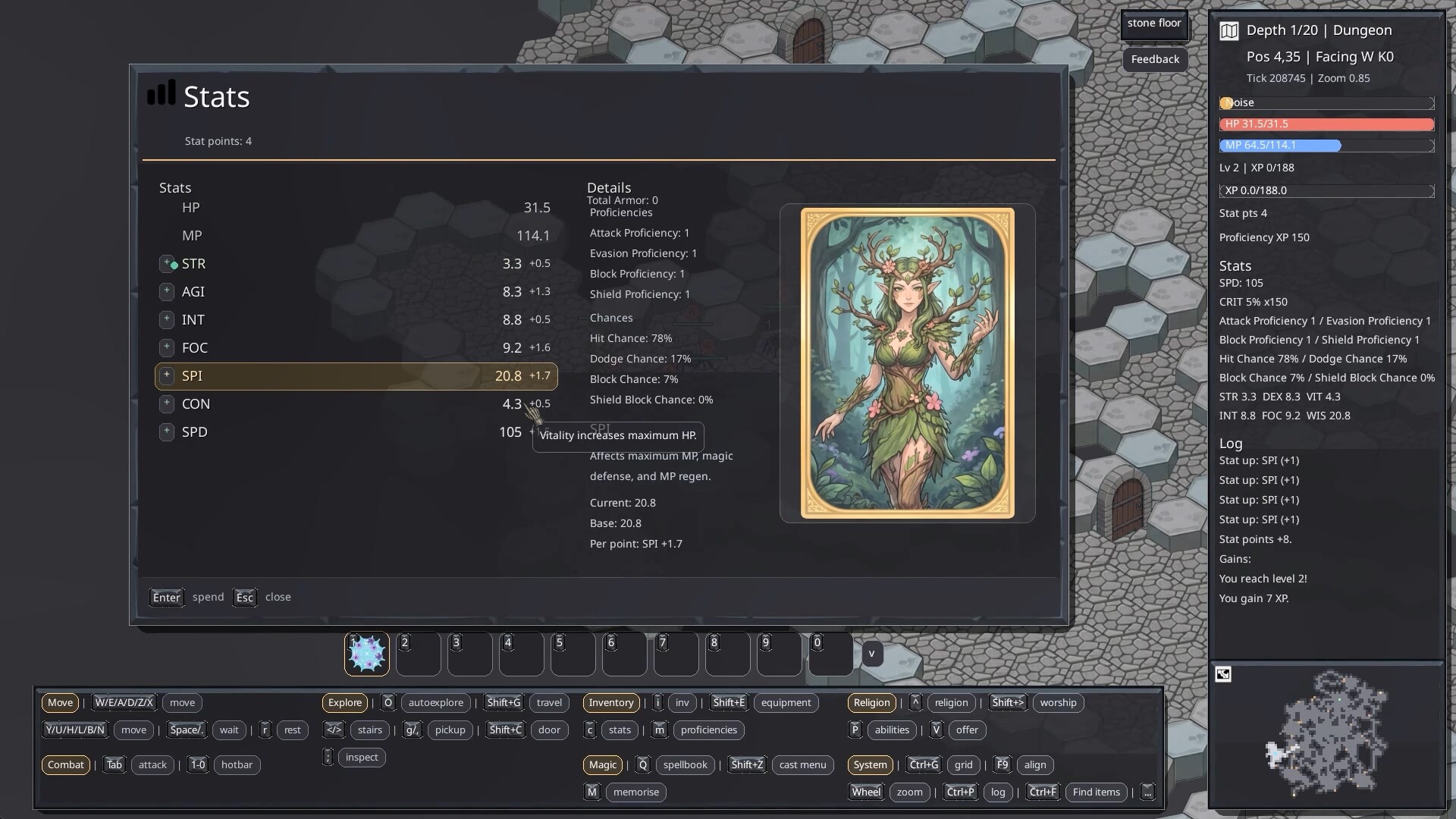Increase CON with its plus button
Image resolution: width=1456 pixels, height=819 pixels.
(167, 403)
